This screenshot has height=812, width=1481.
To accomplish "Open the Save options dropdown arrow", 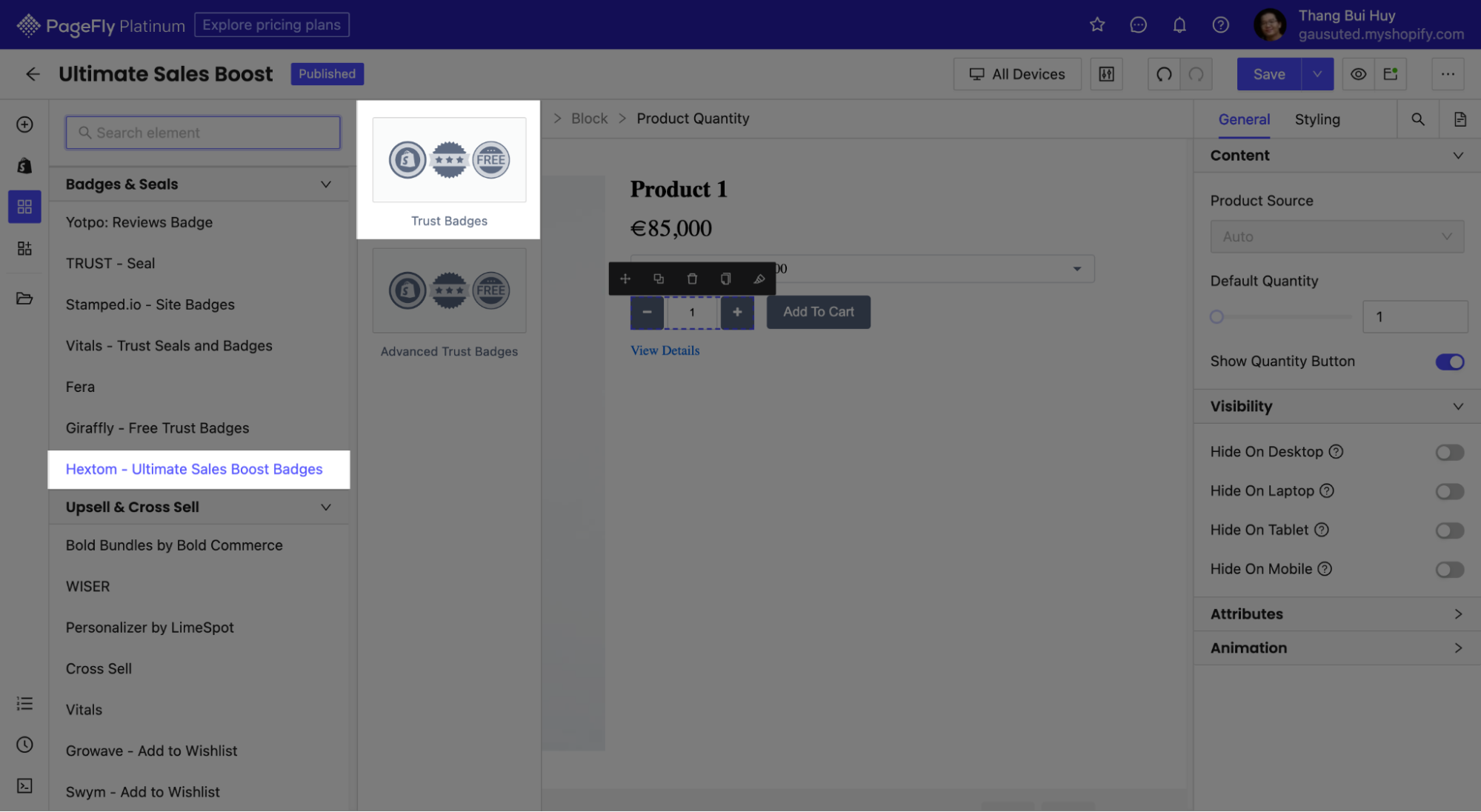I will click(x=1317, y=74).
